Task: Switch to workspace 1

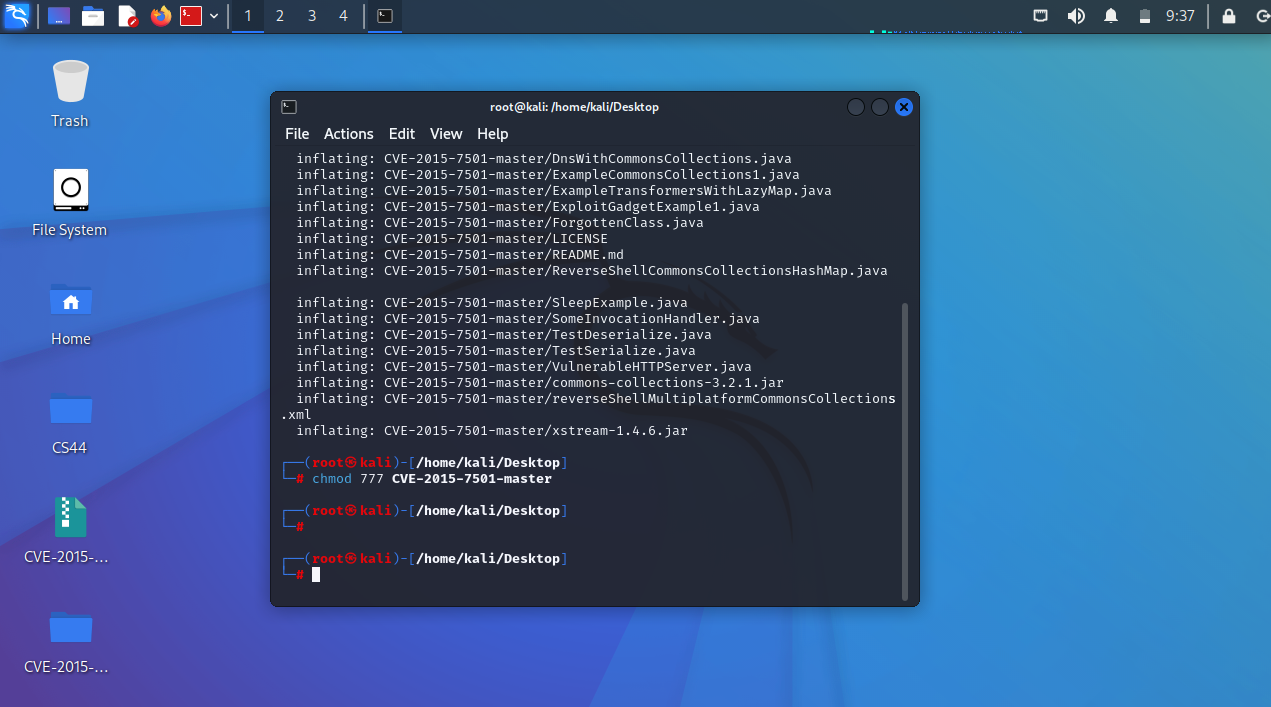Action: coord(248,16)
